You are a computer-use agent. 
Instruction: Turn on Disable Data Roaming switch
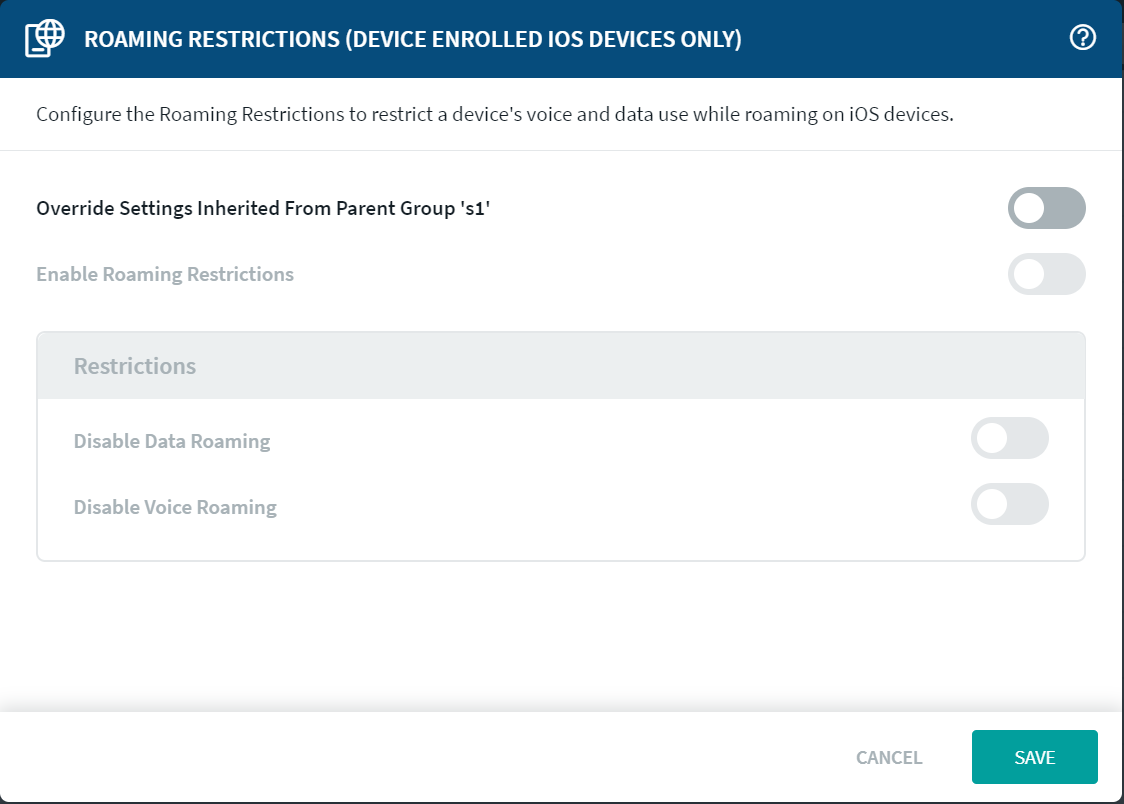point(1009,439)
